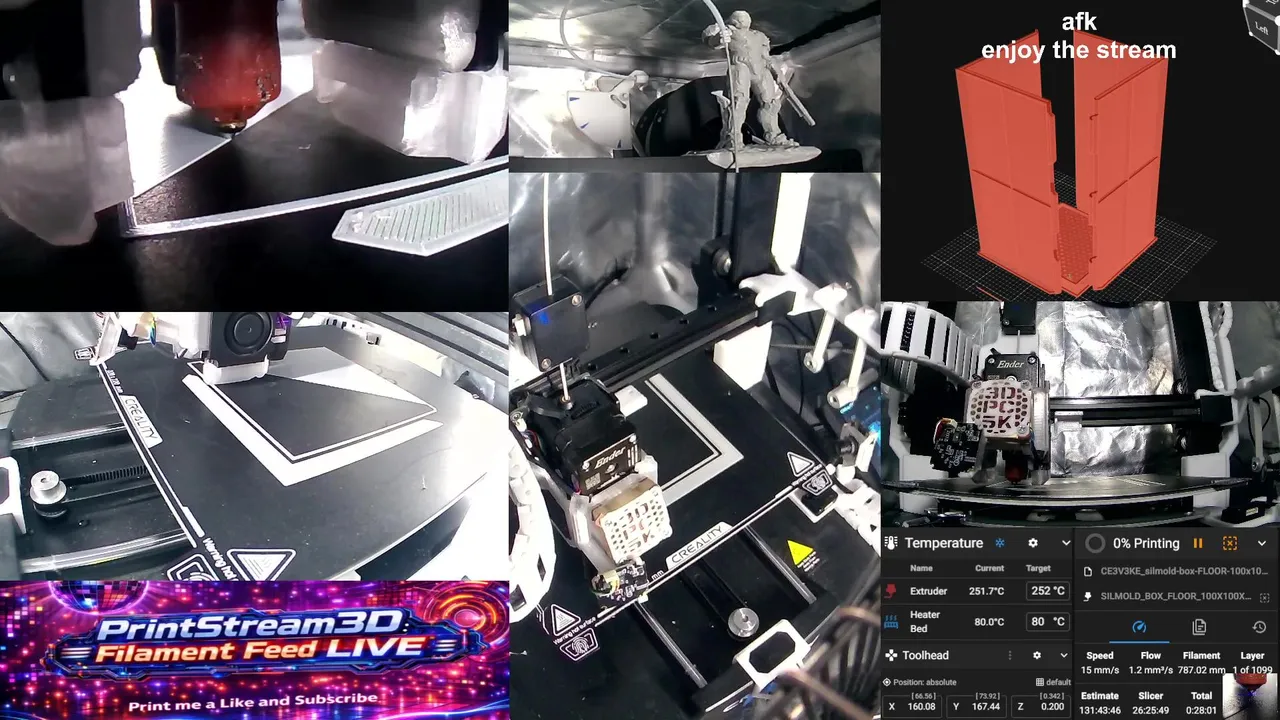Open the Toolhead three-dot menu
Screen dimensions: 1280x720
point(1009,655)
